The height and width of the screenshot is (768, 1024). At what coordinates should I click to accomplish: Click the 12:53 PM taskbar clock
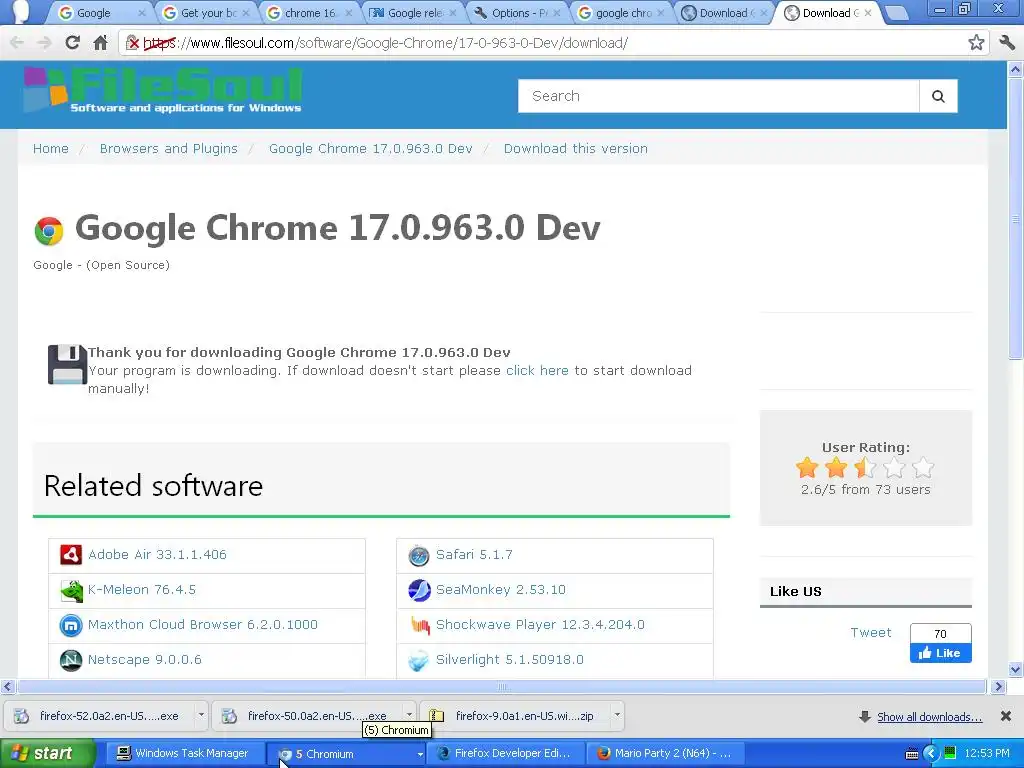pyautogui.click(x=987, y=754)
